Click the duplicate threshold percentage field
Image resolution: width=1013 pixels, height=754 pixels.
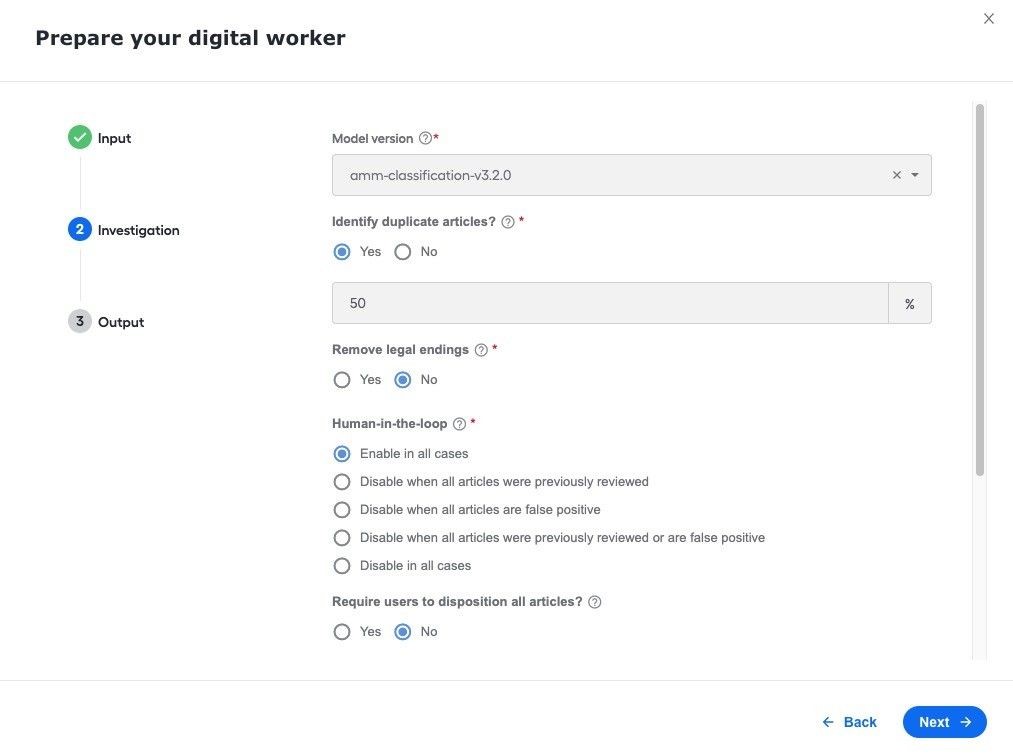click(610, 303)
